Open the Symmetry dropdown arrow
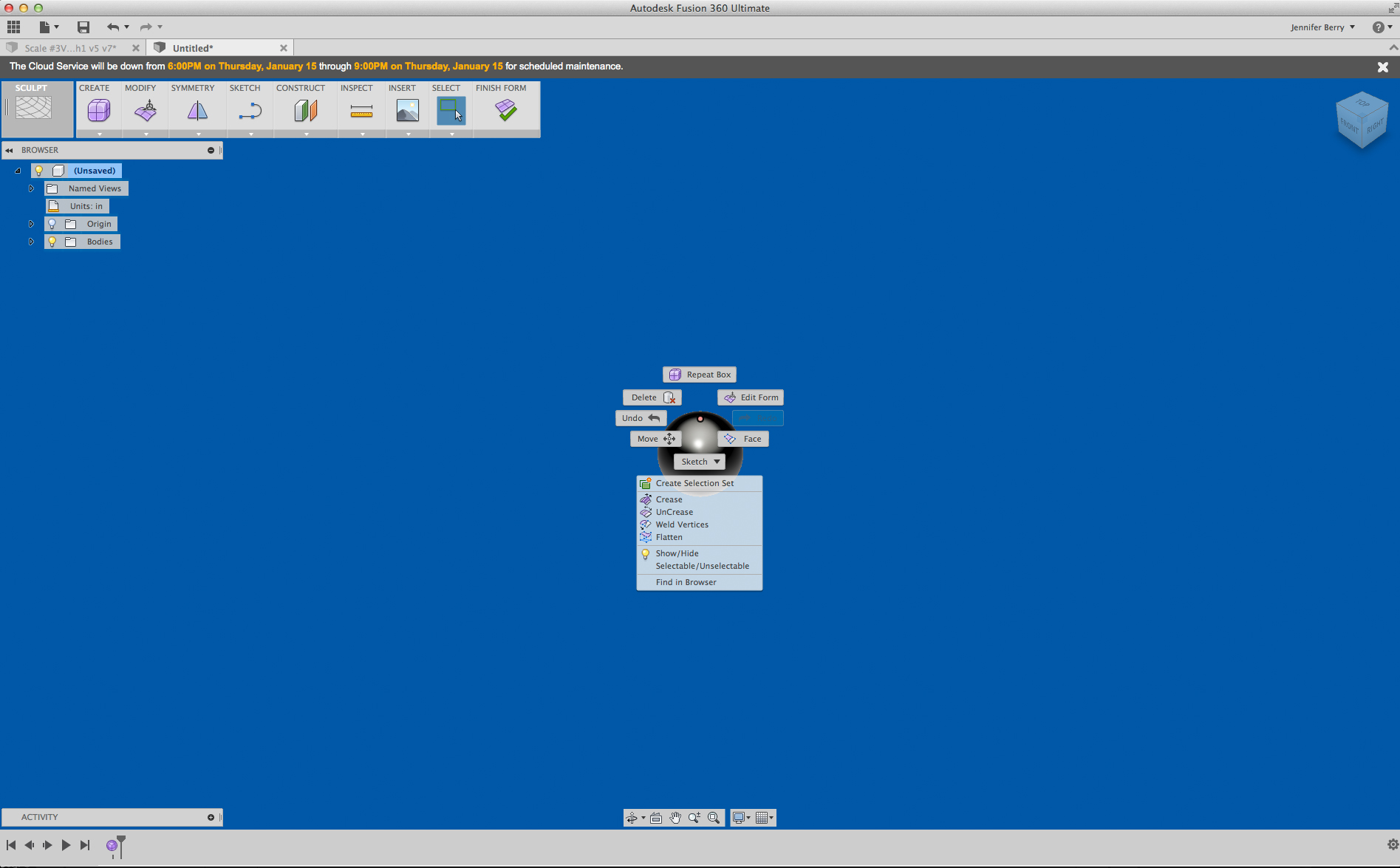Image resolution: width=1400 pixels, height=868 pixels. [x=198, y=134]
